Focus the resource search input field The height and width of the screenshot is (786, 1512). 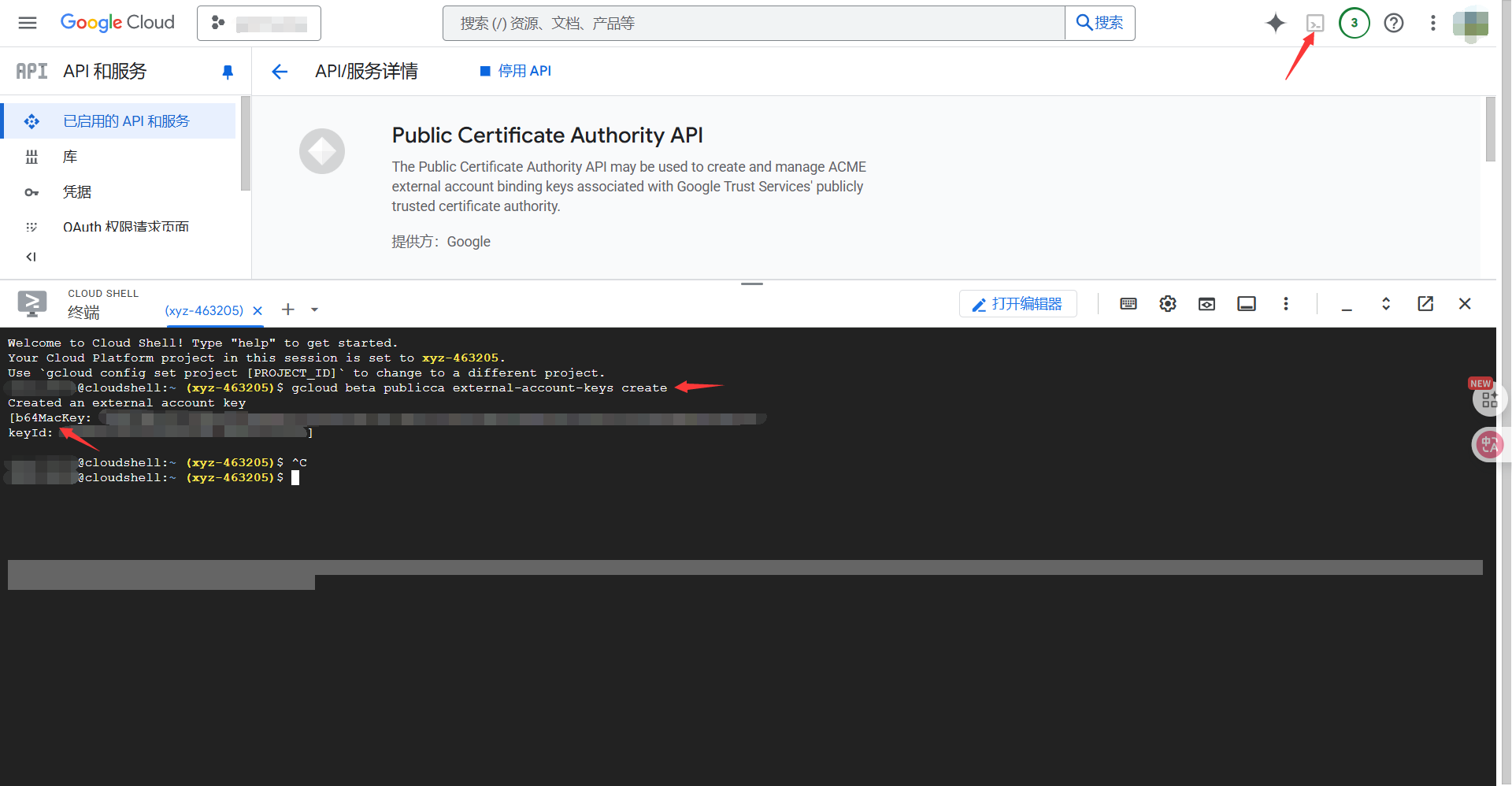click(x=754, y=23)
